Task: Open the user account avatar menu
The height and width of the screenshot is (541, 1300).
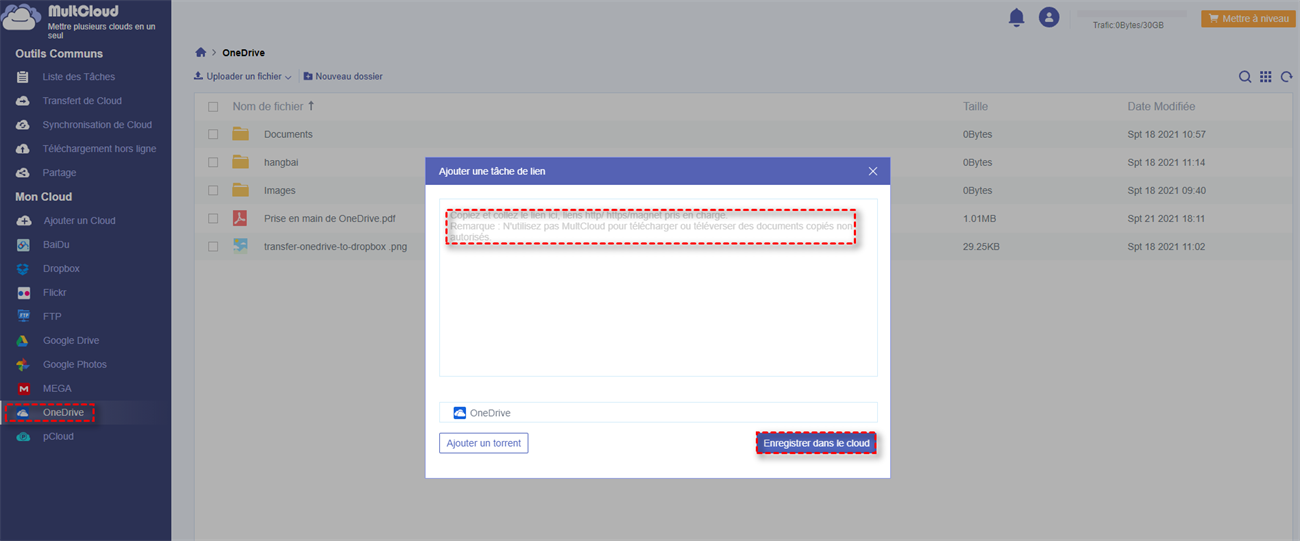Action: tap(1048, 17)
